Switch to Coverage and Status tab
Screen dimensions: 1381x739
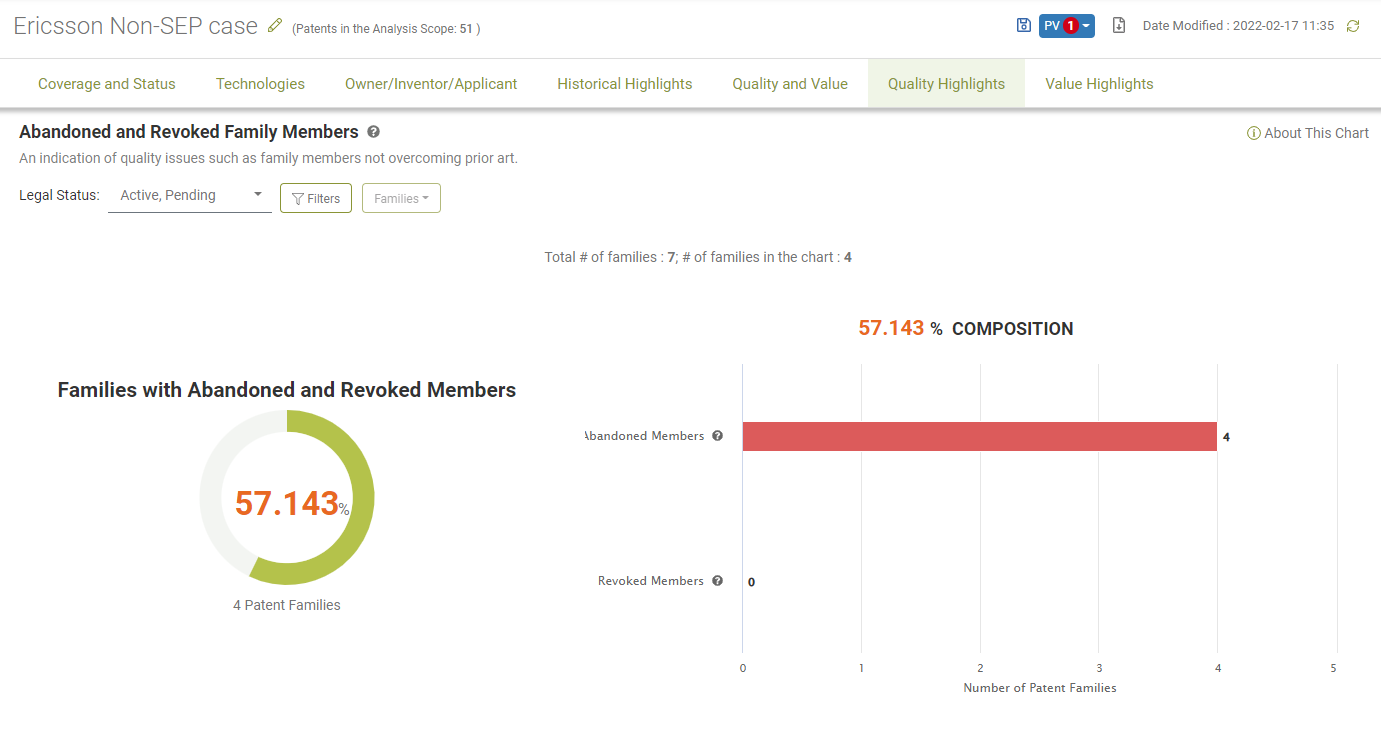pyautogui.click(x=107, y=84)
